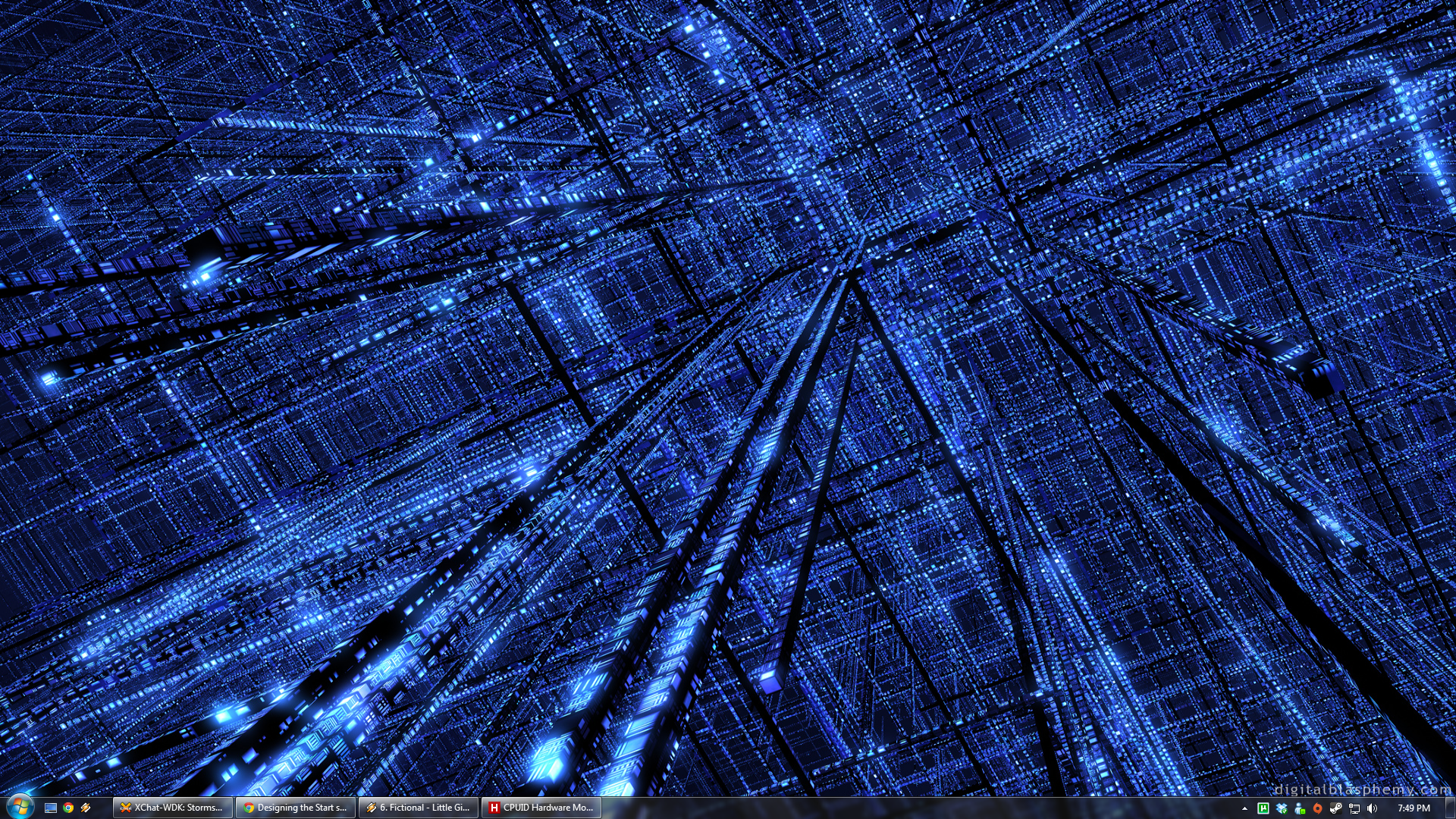Expand hidden tray icons arrow
The width and height of the screenshot is (1456, 819).
coord(1244,808)
